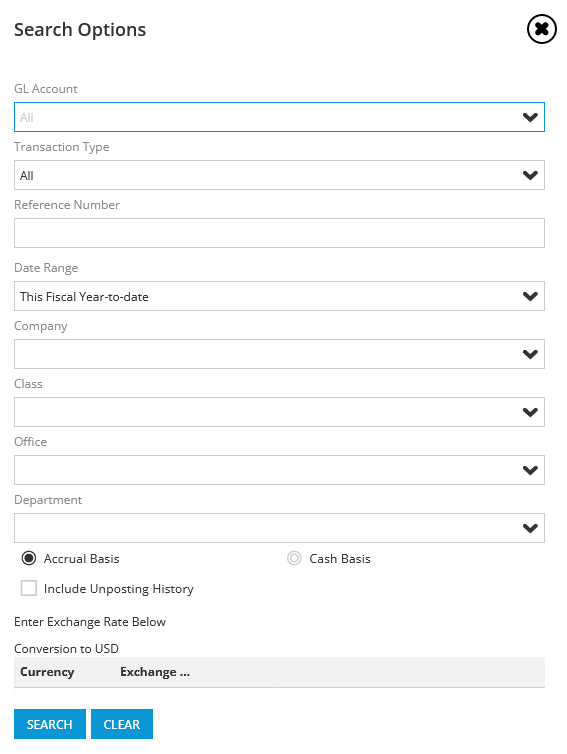Viewport: 567px width, 754px height.
Task: Expand the Transaction Type dropdown chevron
Action: click(530, 175)
